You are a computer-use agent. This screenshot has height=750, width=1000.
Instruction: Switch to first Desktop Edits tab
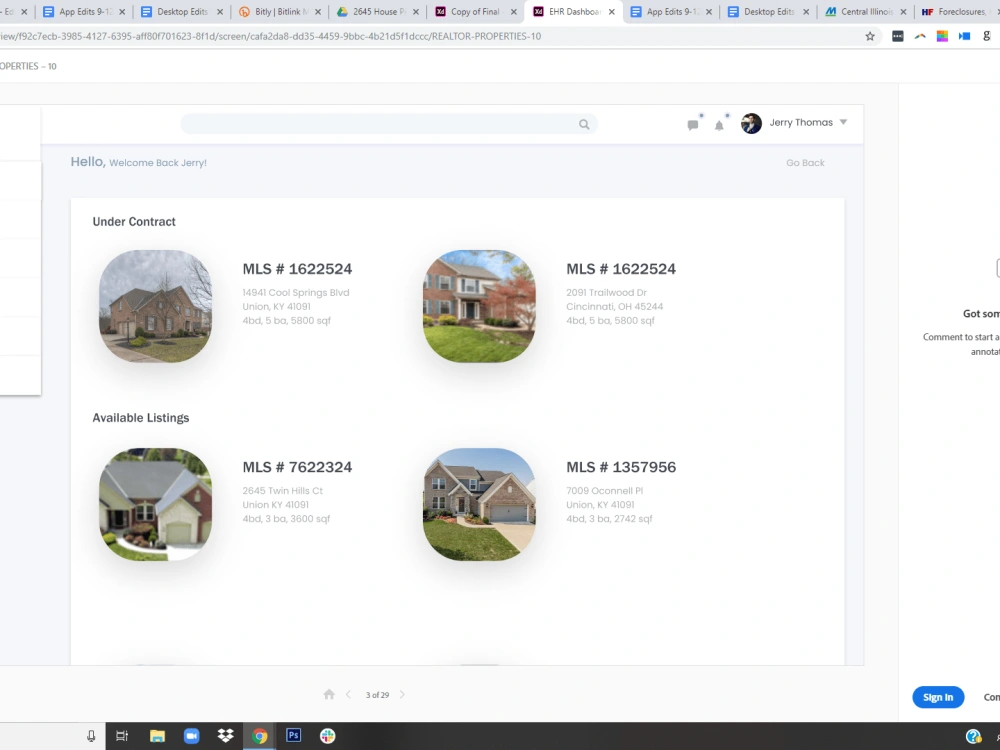pyautogui.click(x=181, y=11)
